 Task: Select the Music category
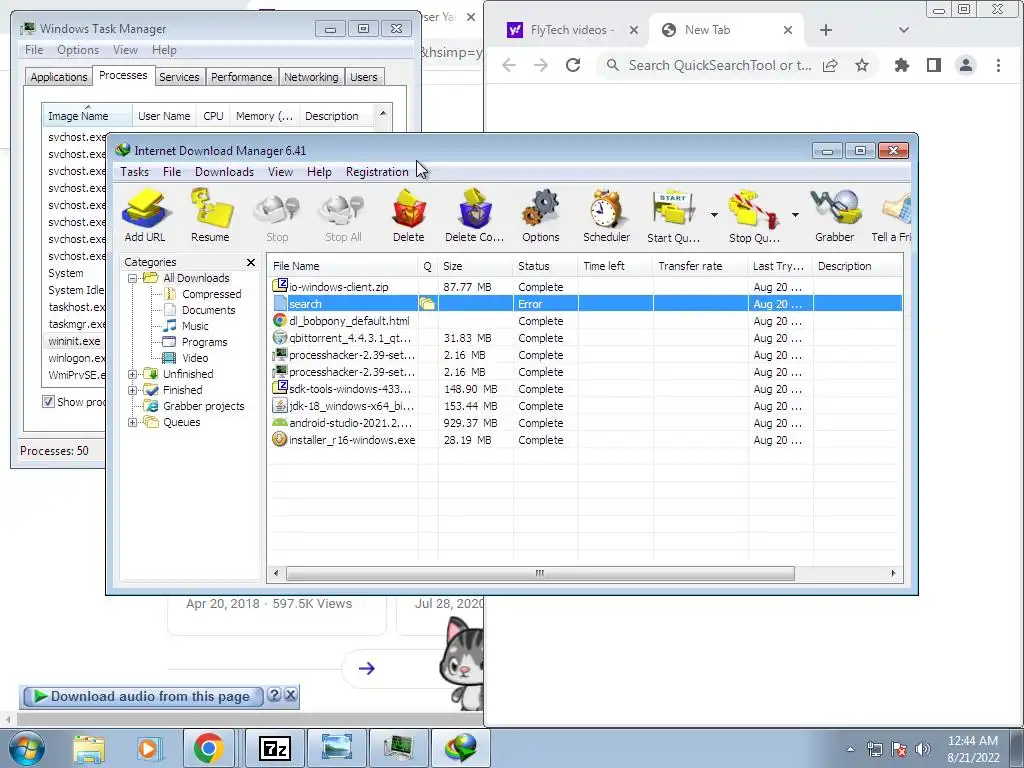(195, 326)
